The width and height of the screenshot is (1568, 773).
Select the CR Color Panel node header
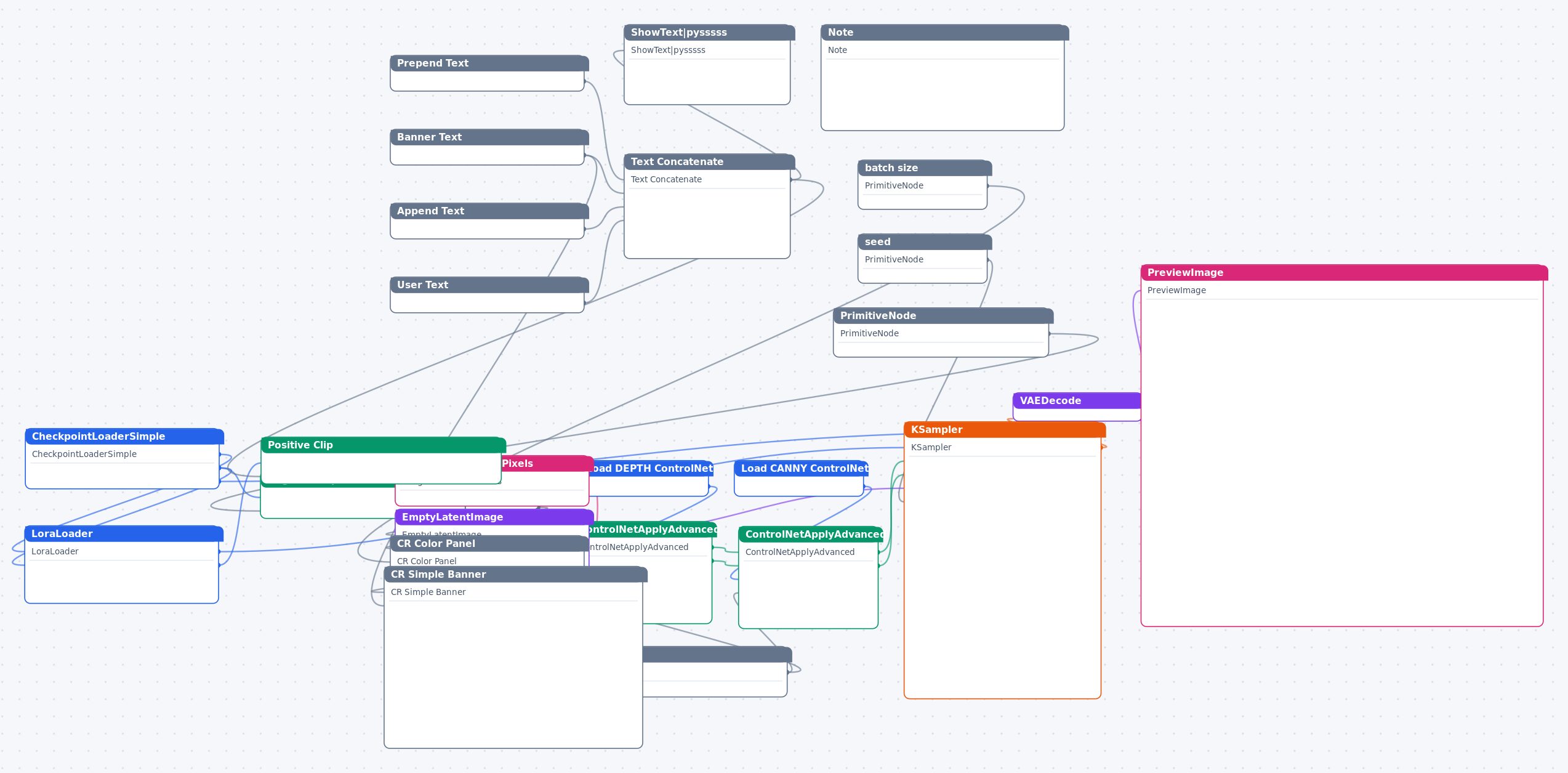(489, 544)
